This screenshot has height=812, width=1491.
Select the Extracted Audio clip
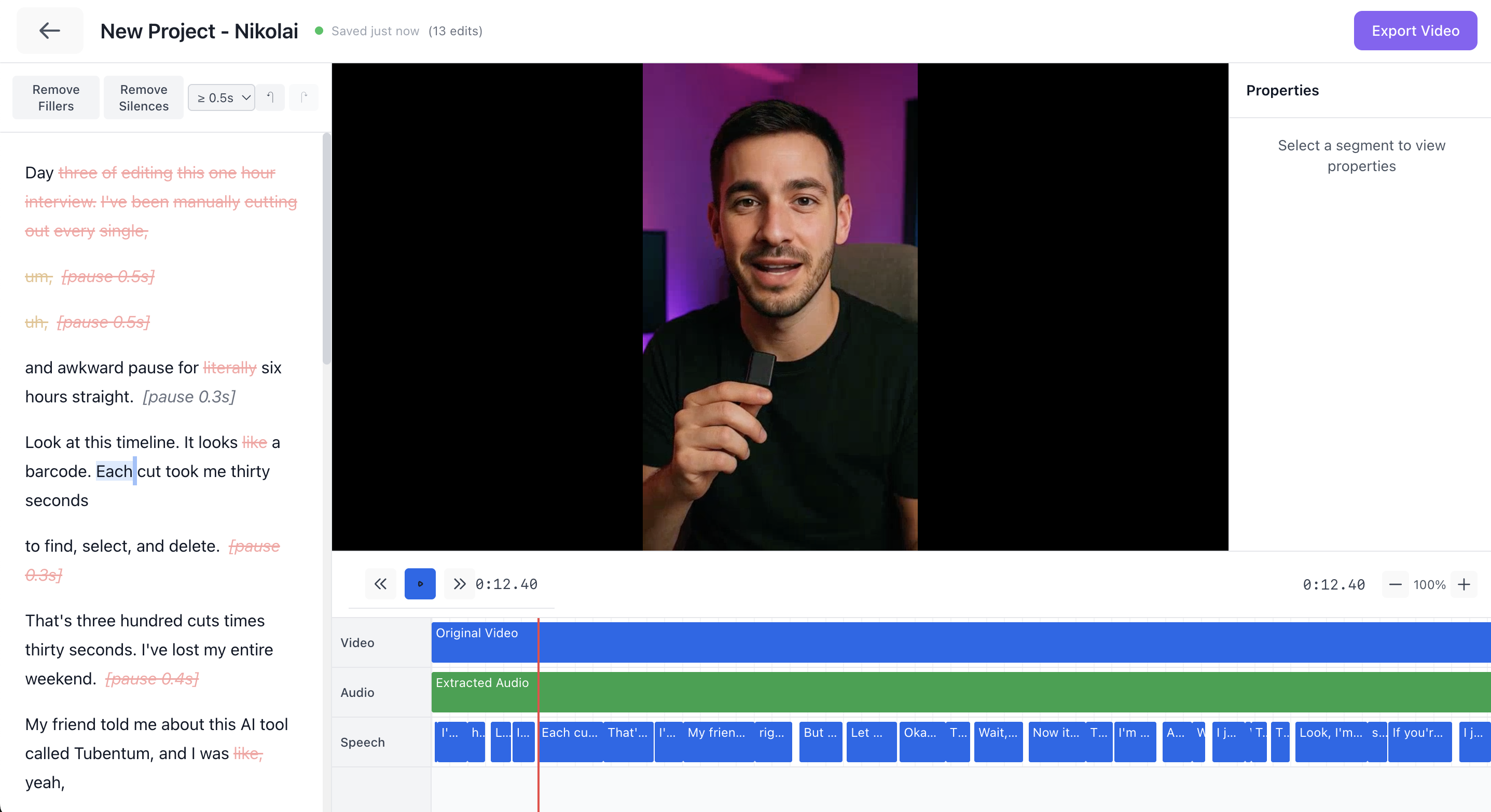tap(926, 693)
